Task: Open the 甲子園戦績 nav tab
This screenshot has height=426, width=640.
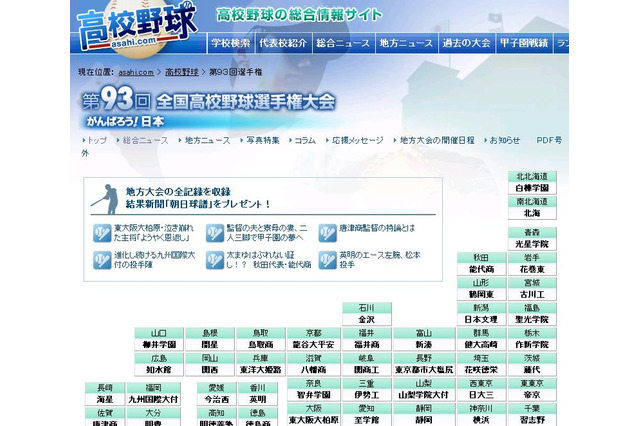Action: click(524, 43)
